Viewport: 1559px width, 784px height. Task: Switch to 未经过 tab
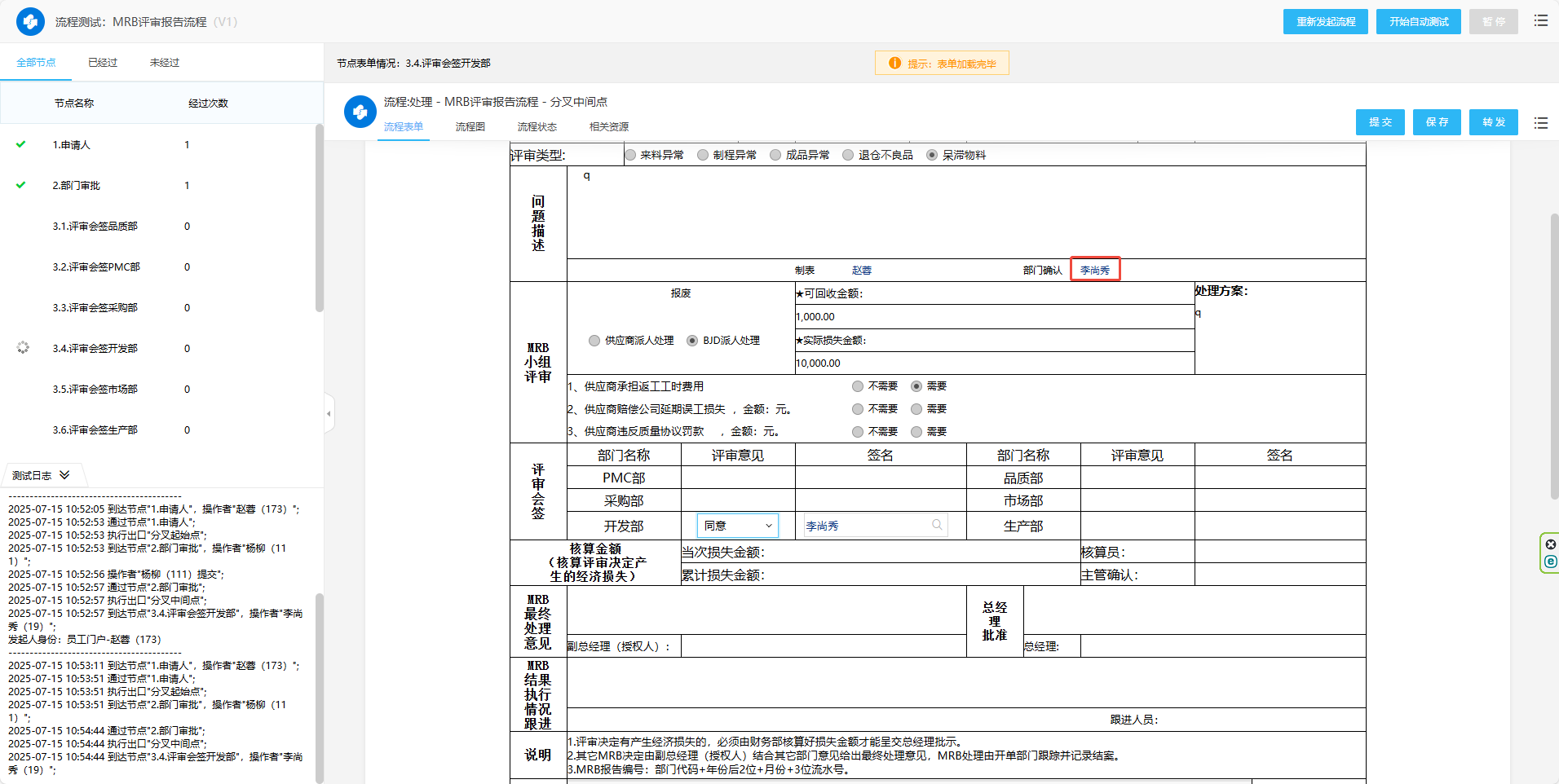pyautogui.click(x=165, y=62)
